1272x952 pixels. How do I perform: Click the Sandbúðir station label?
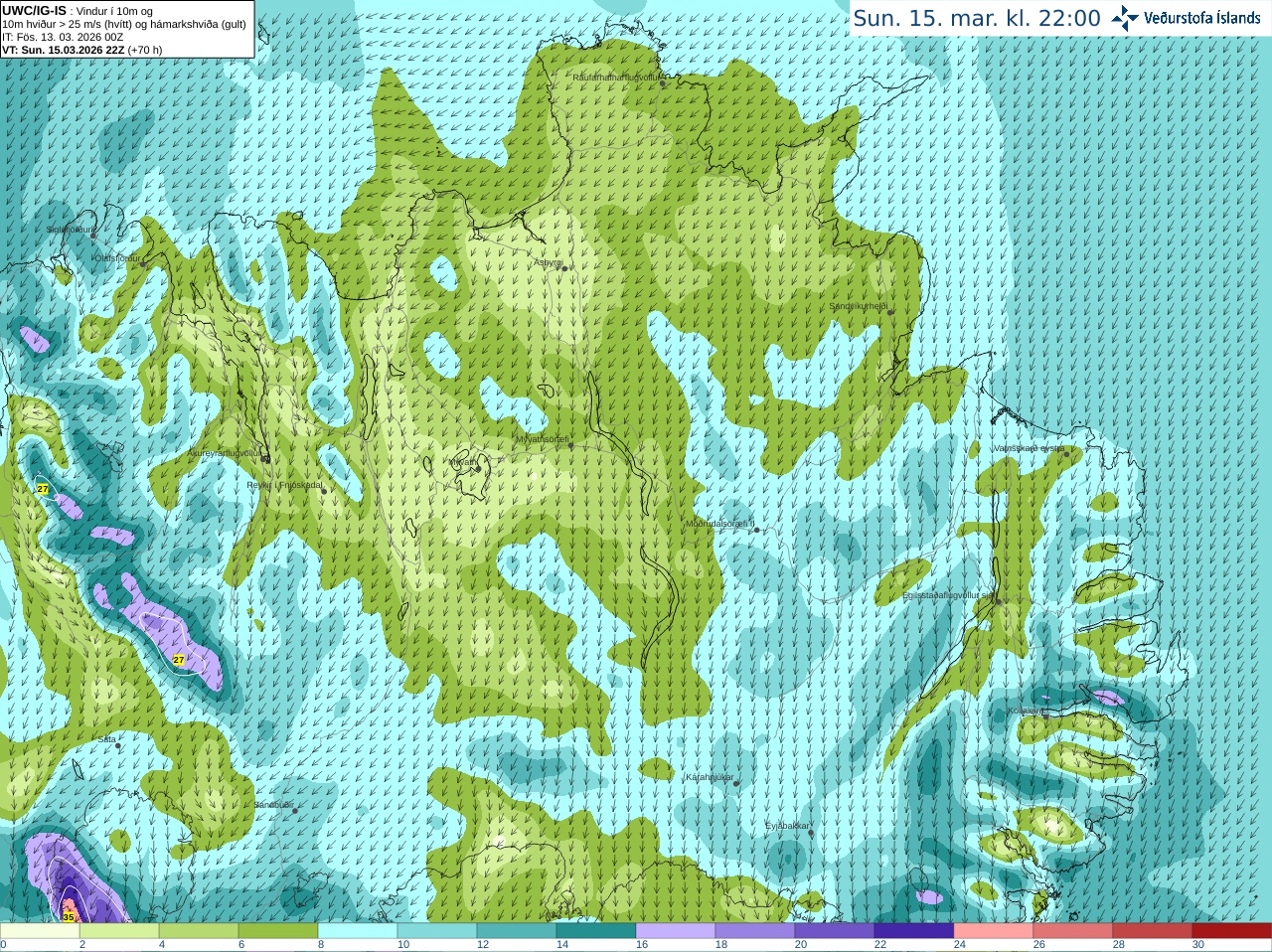click(272, 805)
